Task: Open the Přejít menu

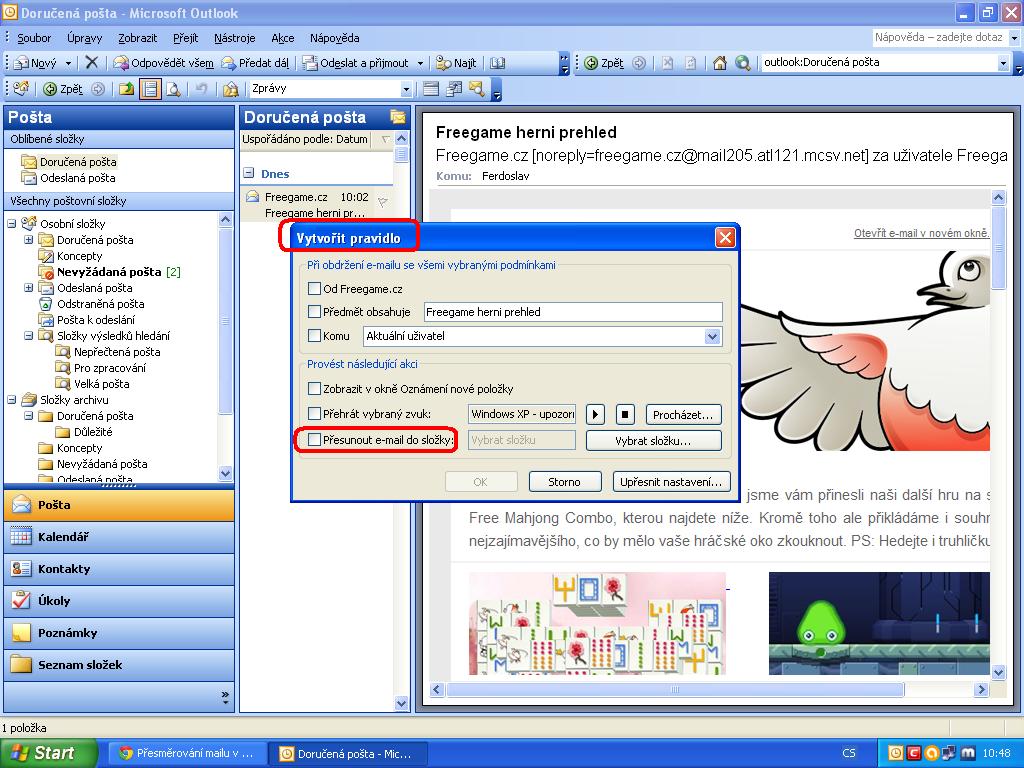Action: point(185,38)
